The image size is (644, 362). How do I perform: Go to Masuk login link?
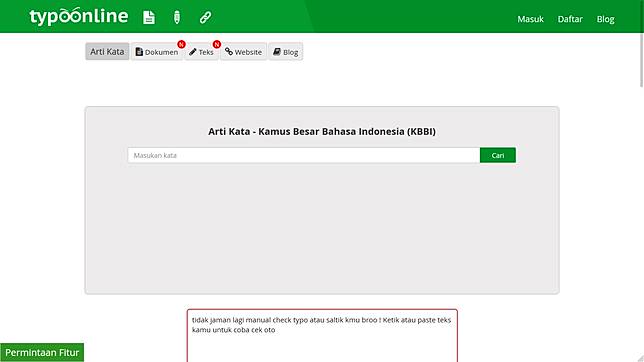pos(530,19)
